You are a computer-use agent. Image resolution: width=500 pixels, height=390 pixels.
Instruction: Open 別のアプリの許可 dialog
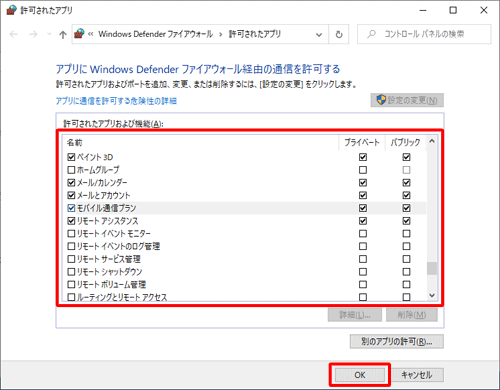coord(397,341)
